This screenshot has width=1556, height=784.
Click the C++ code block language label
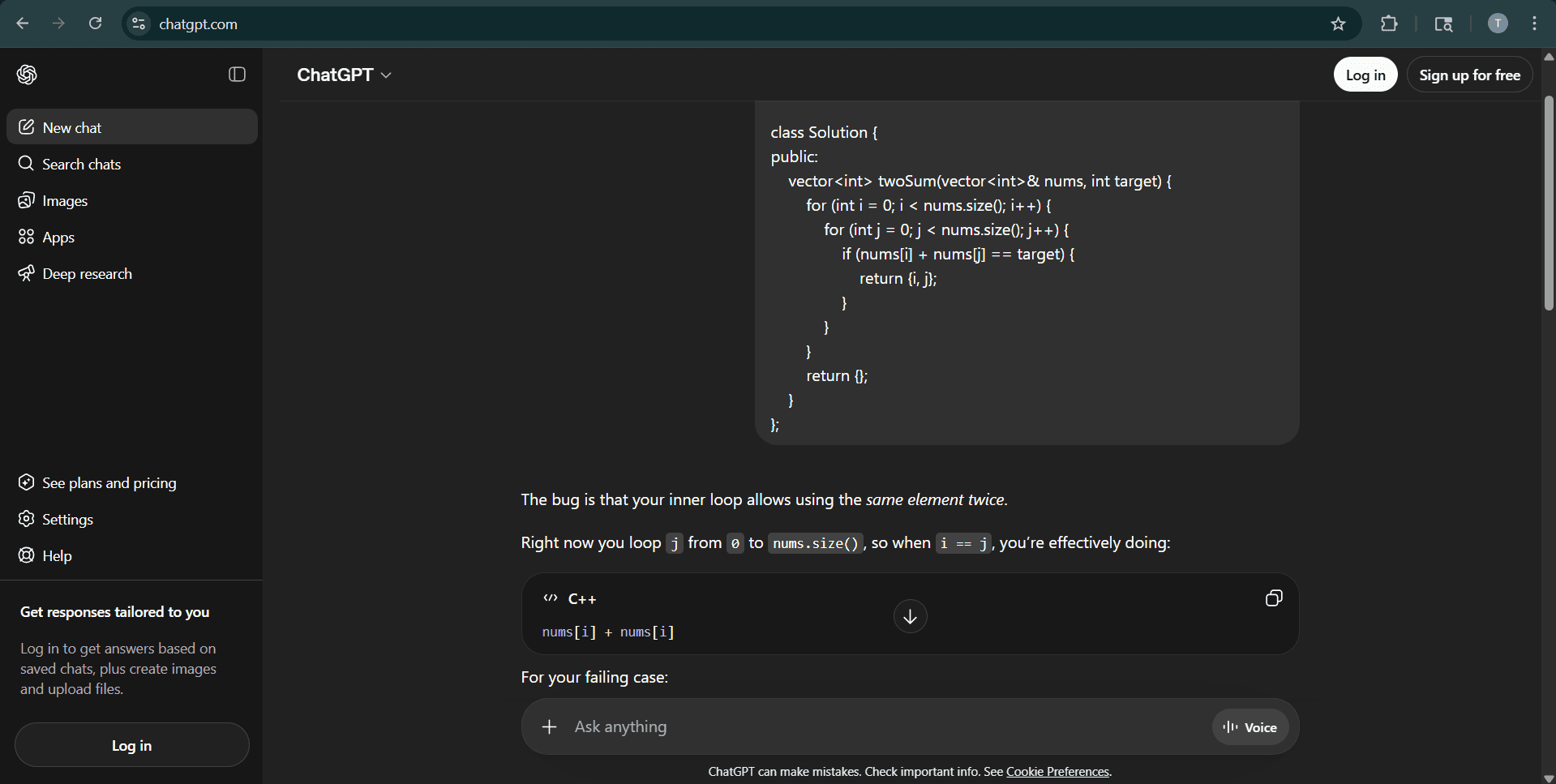pos(581,599)
